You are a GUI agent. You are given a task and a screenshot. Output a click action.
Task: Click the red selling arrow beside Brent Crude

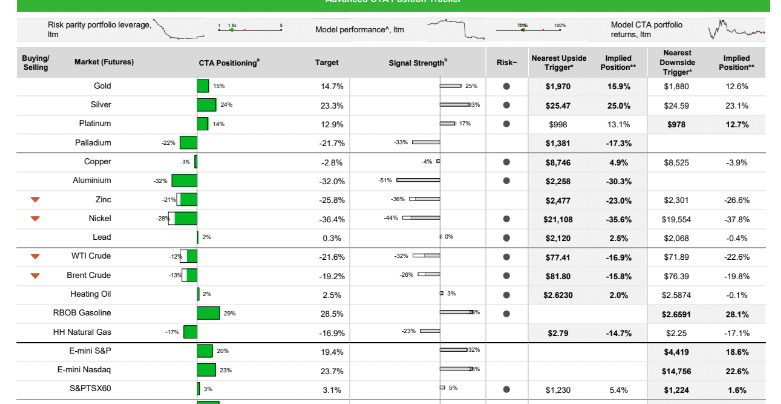pyautogui.click(x=35, y=275)
